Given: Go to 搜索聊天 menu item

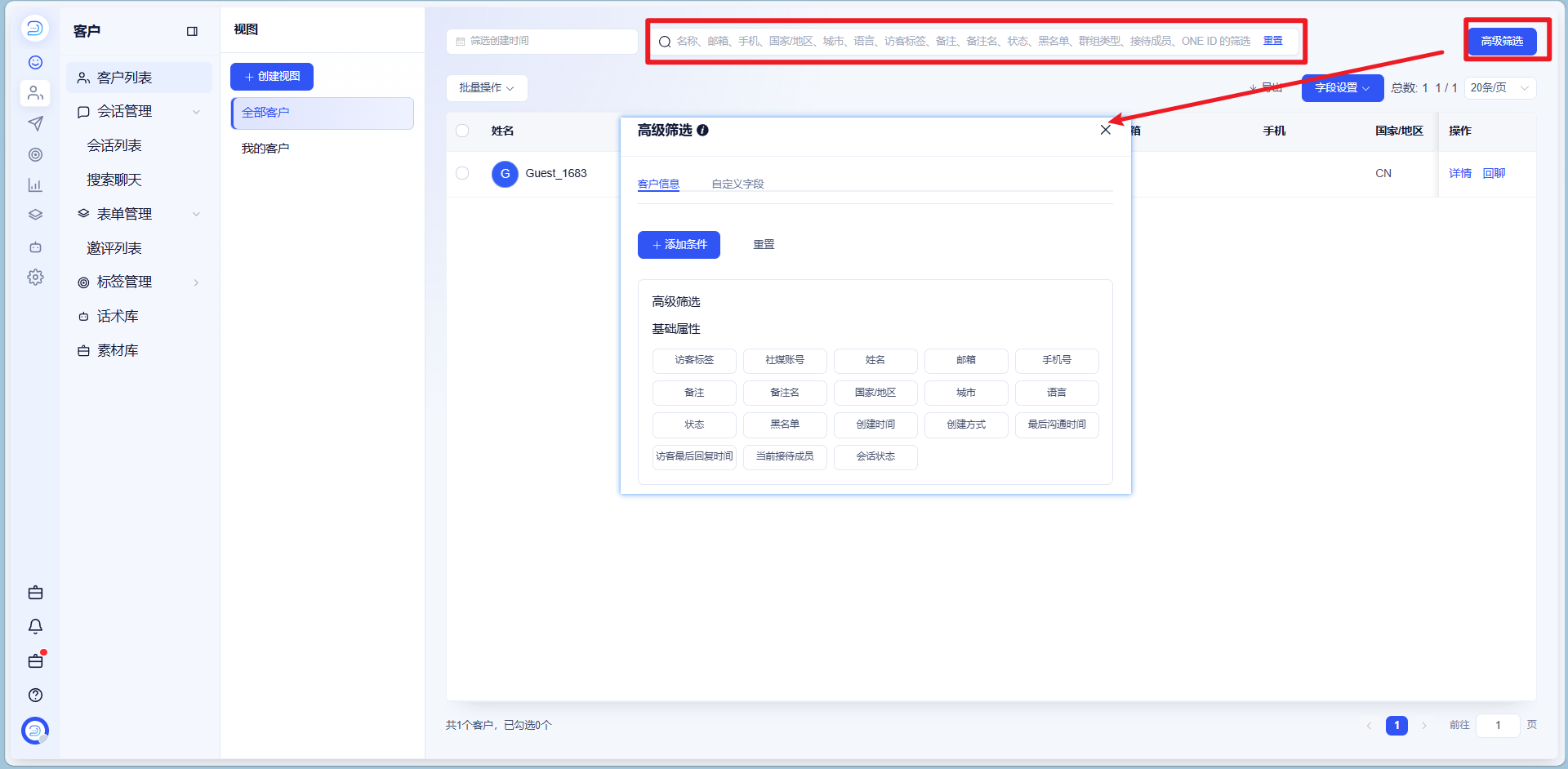Looking at the screenshot, I should (x=114, y=180).
